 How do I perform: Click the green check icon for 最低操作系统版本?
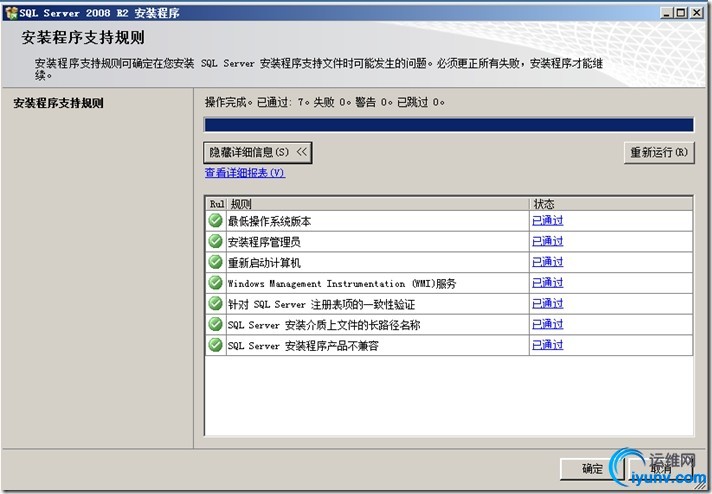[x=215, y=220]
